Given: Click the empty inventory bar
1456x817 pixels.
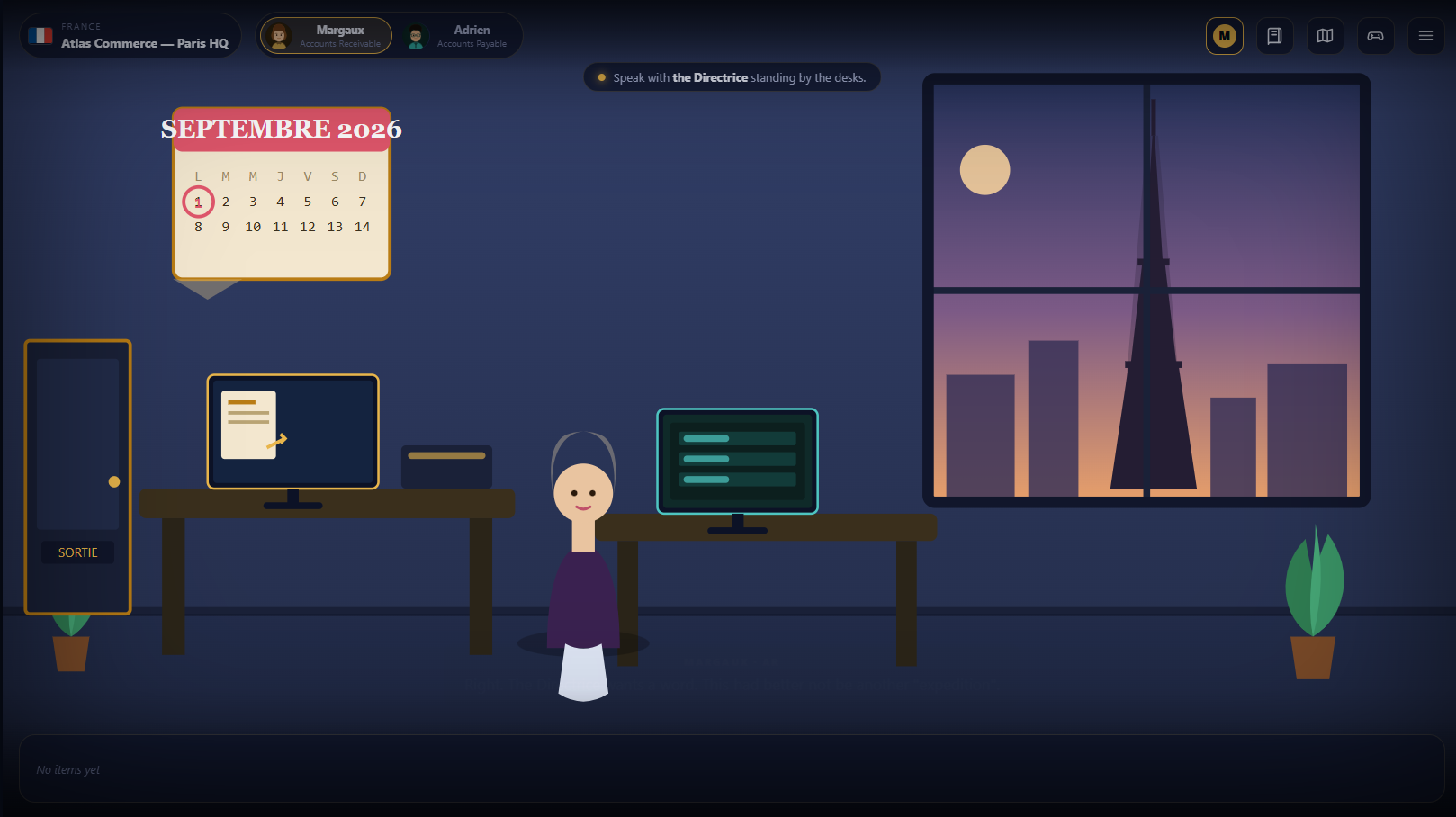Looking at the screenshot, I should 732,768.
